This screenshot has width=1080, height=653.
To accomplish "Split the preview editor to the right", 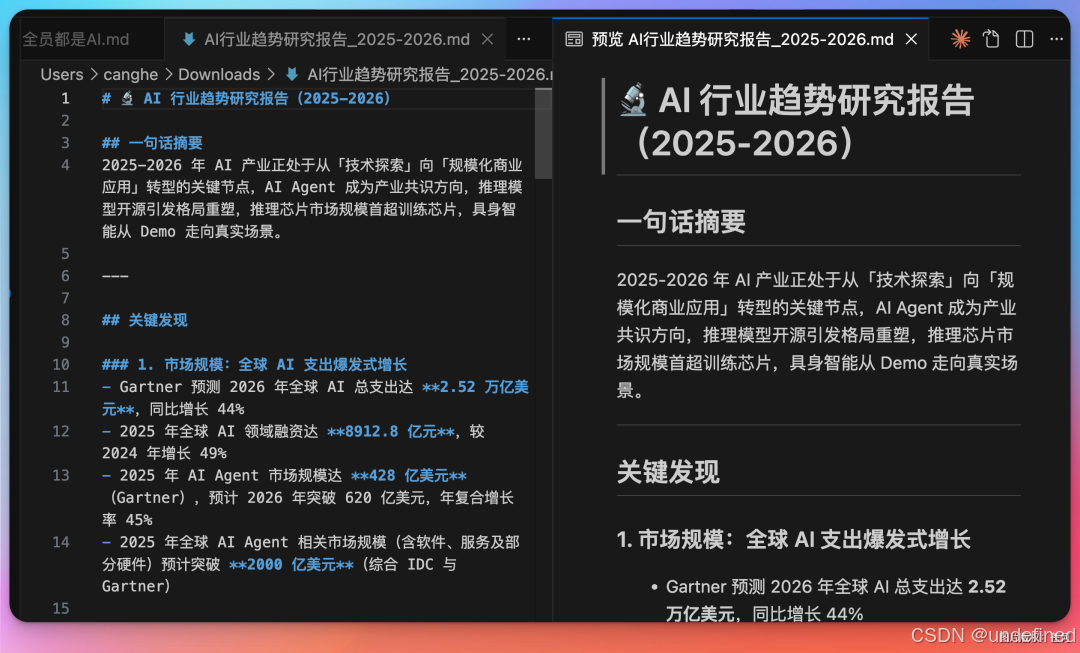I will click(x=1024, y=39).
